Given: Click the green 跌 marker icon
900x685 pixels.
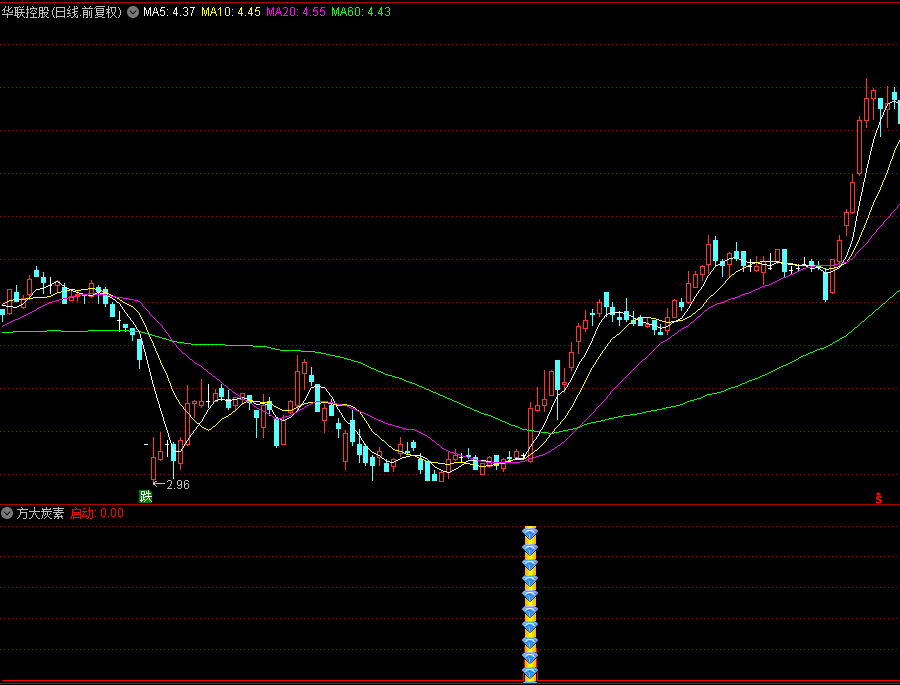Looking at the screenshot, I should click(x=146, y=496).
